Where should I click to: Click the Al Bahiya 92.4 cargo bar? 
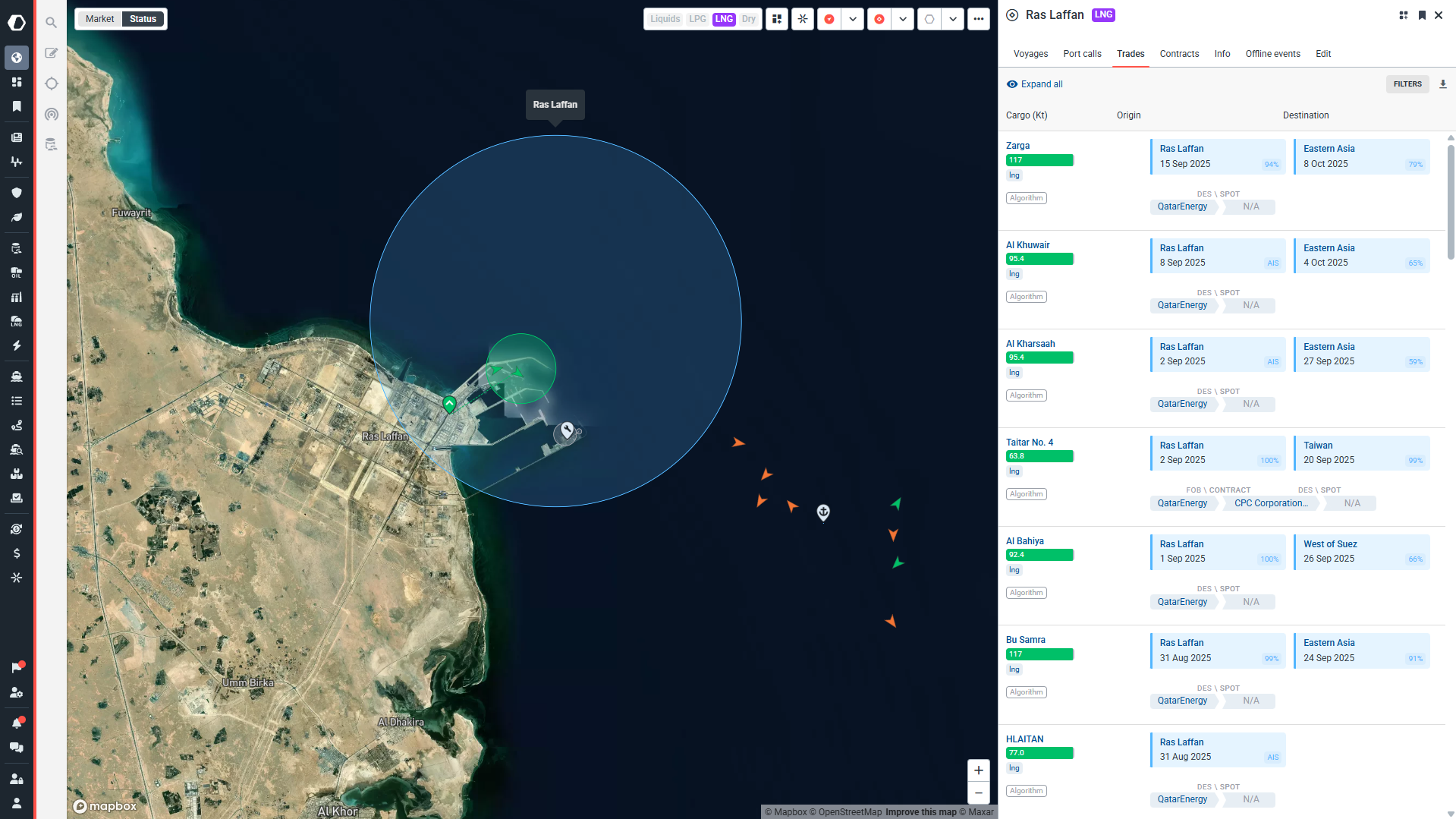tap(1039, 555)
